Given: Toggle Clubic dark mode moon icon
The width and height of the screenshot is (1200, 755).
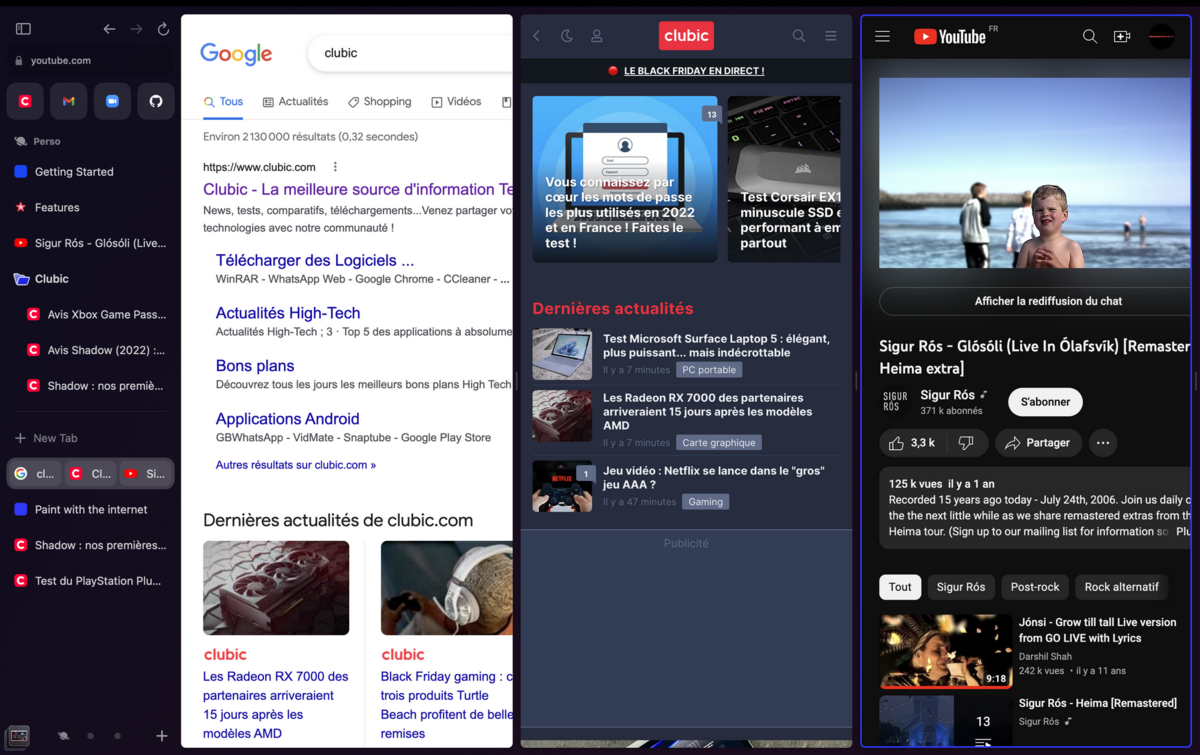Looking at the screenshot, I should 567,36.
